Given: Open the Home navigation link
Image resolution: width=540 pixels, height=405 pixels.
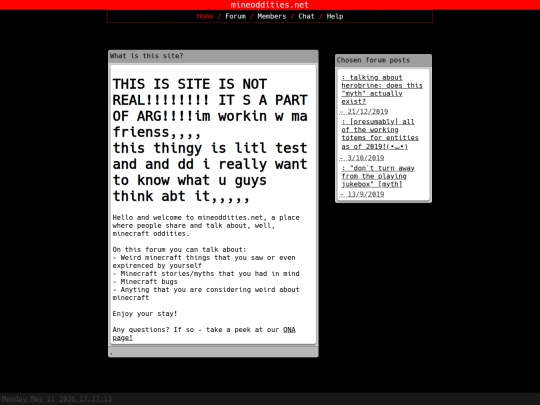Looking at the screenshot, I should pyautogui.click(x=205, y=16).
